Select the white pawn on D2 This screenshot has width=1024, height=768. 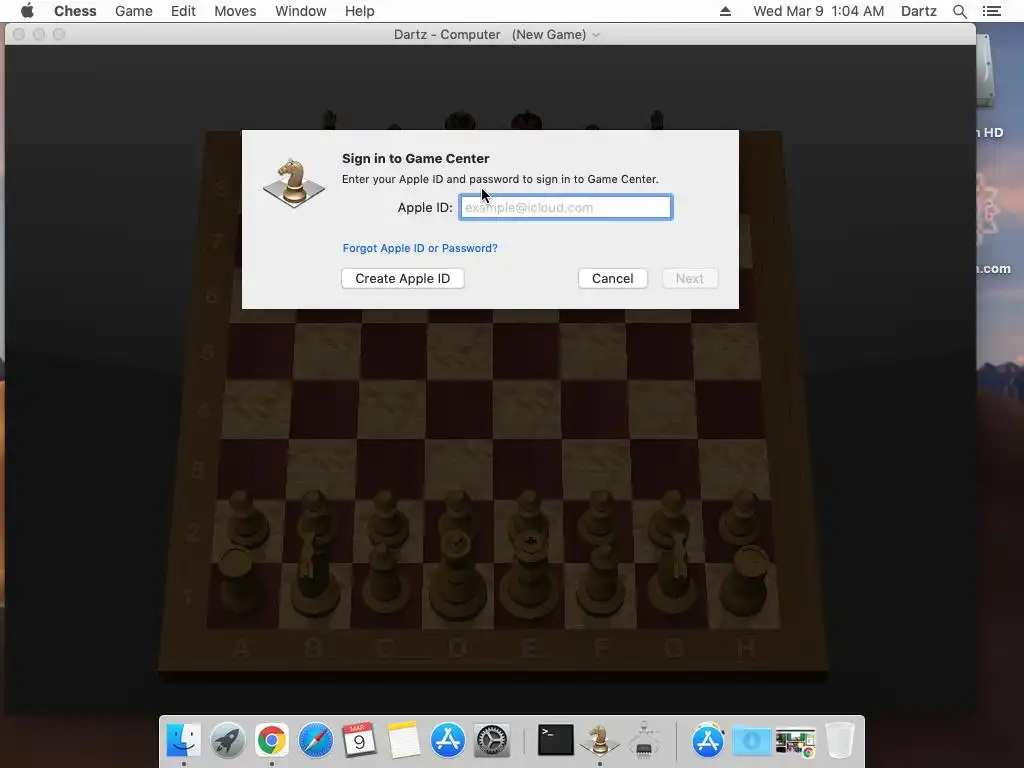(x=457, y=513)
